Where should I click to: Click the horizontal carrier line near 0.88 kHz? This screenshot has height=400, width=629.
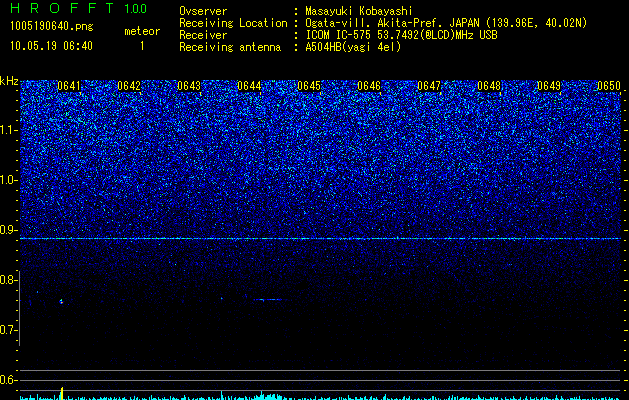(x=321, y=239)
